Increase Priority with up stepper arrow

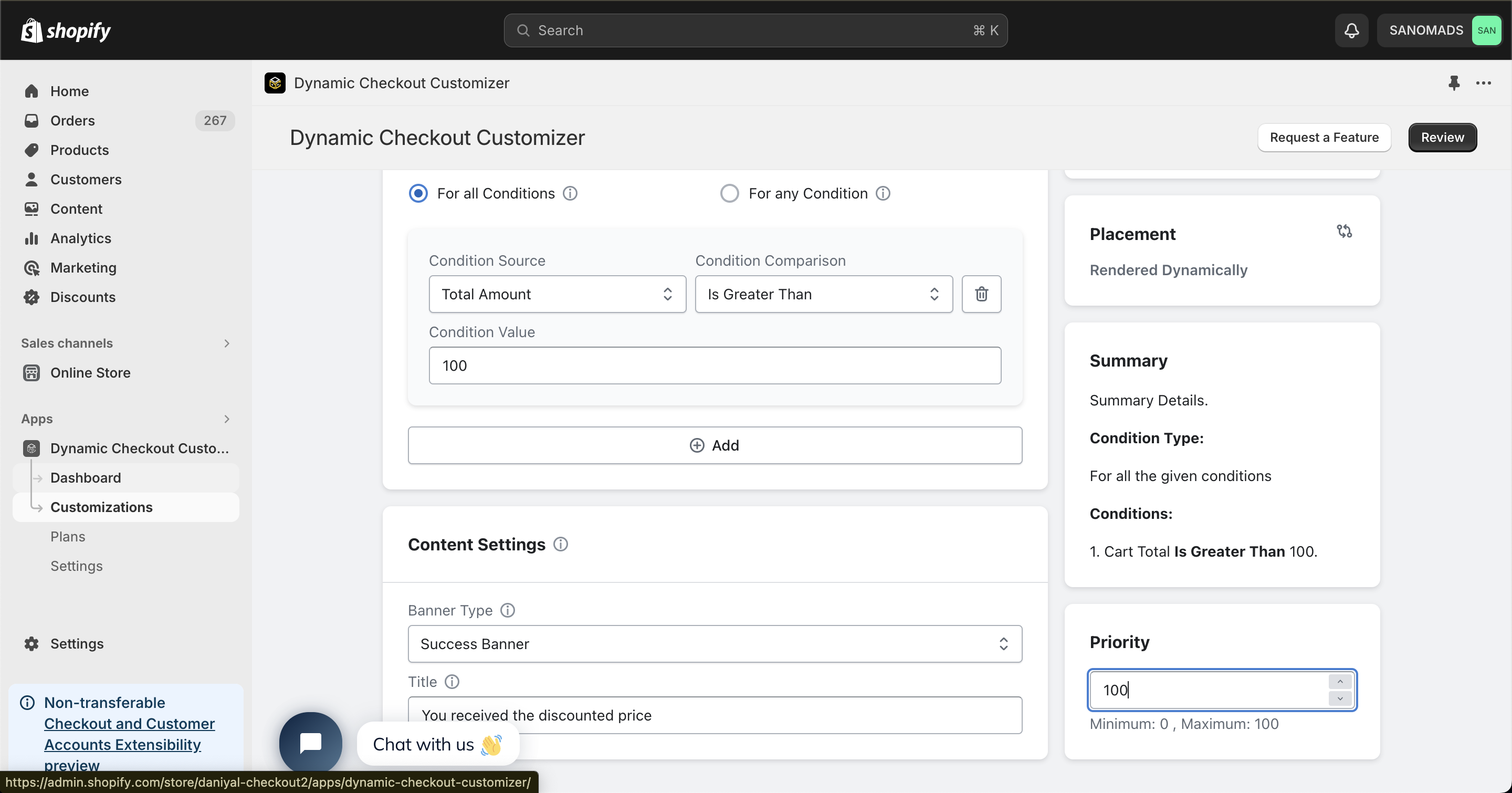coord(1339,681)
